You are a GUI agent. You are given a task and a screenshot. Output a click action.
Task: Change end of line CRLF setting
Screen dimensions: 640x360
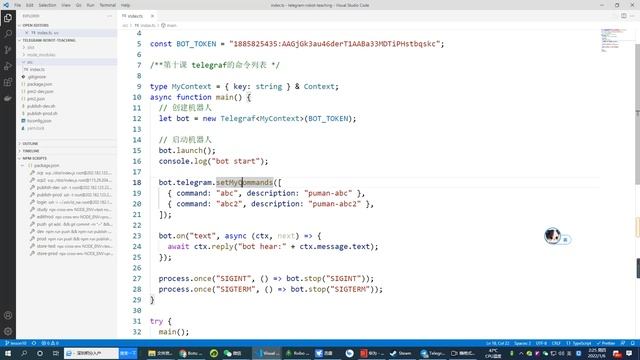[556, 343]
